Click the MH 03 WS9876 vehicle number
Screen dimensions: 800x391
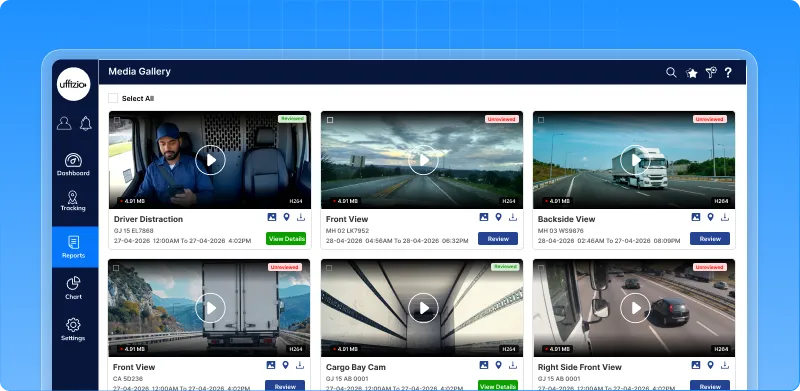(x=561, y=231)
